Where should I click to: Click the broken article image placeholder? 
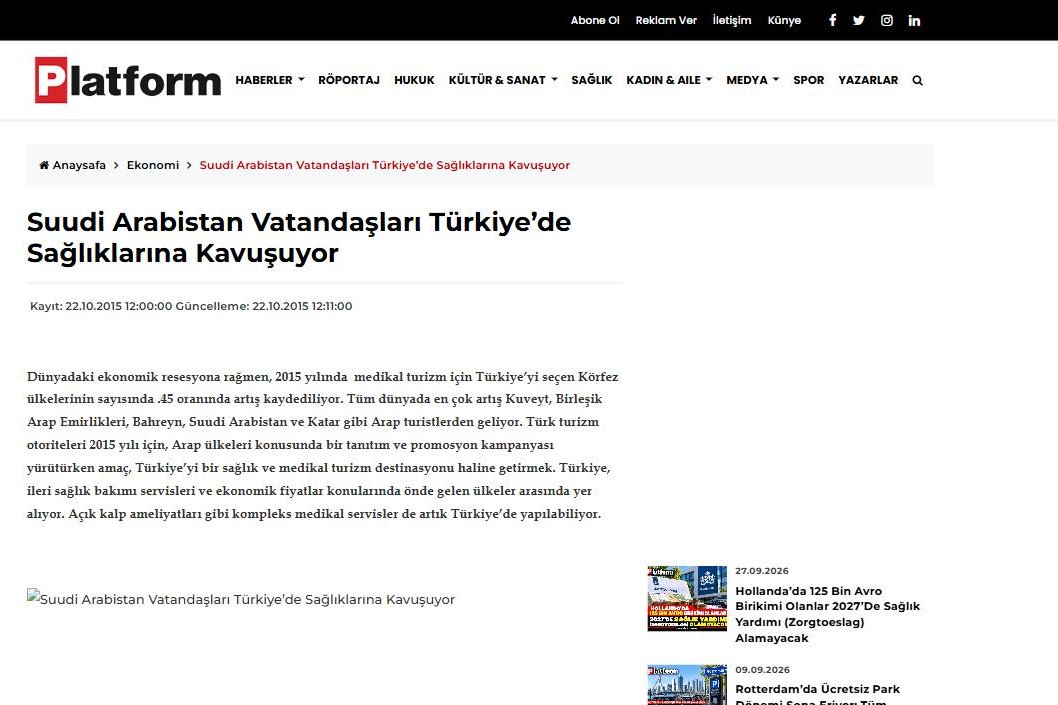[241, 598]
